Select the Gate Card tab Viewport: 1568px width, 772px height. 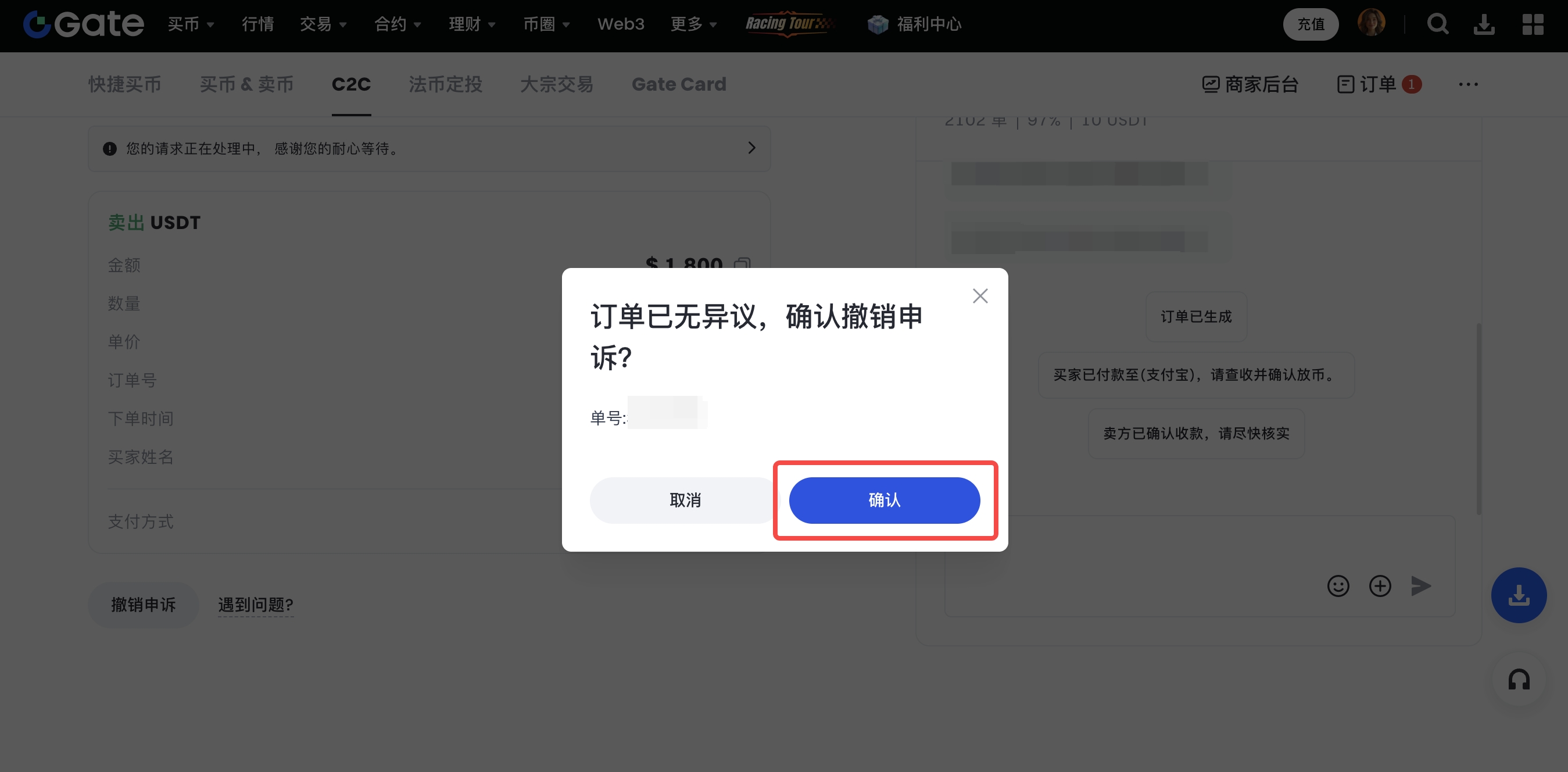[679, 84]
